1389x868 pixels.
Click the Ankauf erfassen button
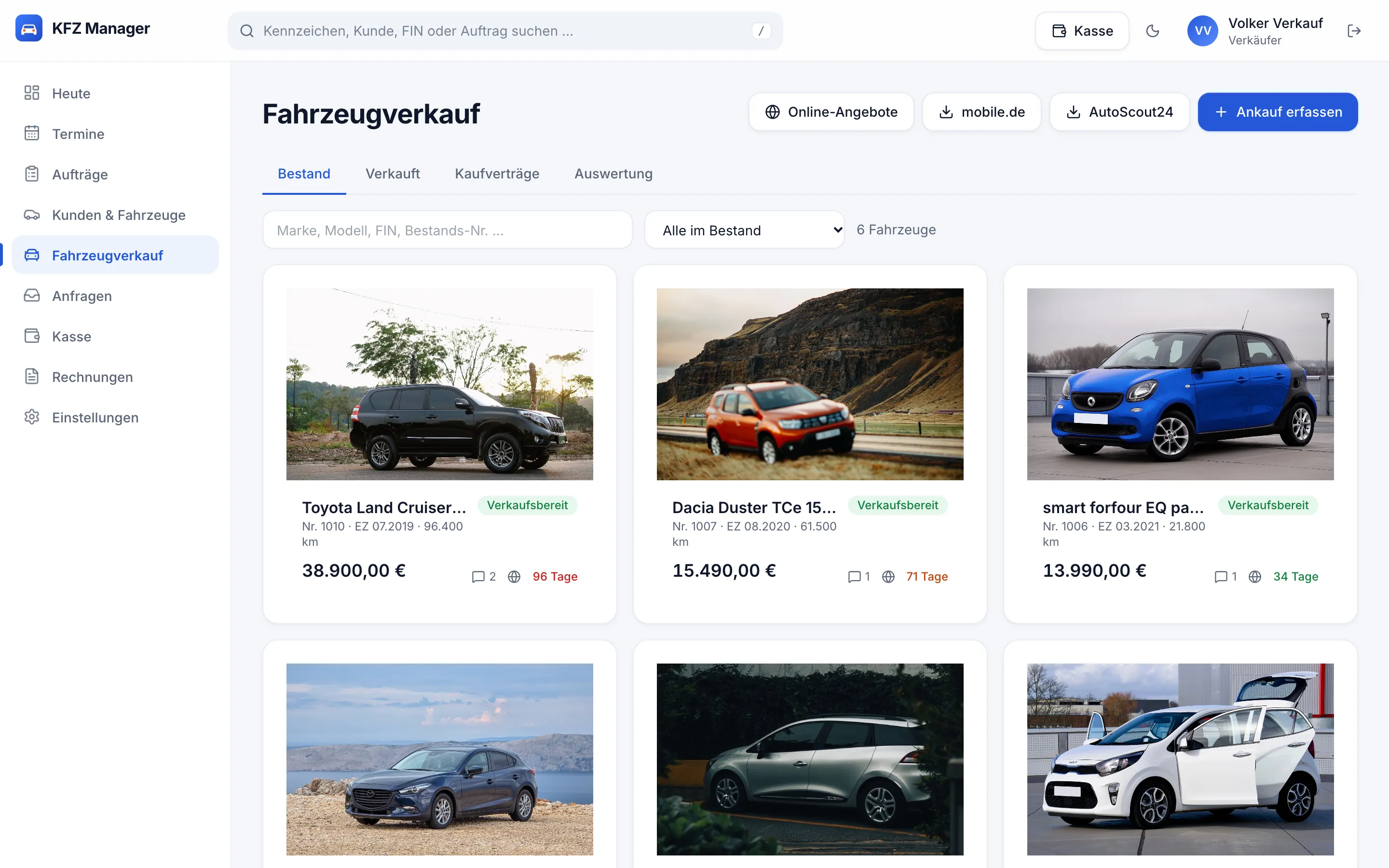[1278, 112]
